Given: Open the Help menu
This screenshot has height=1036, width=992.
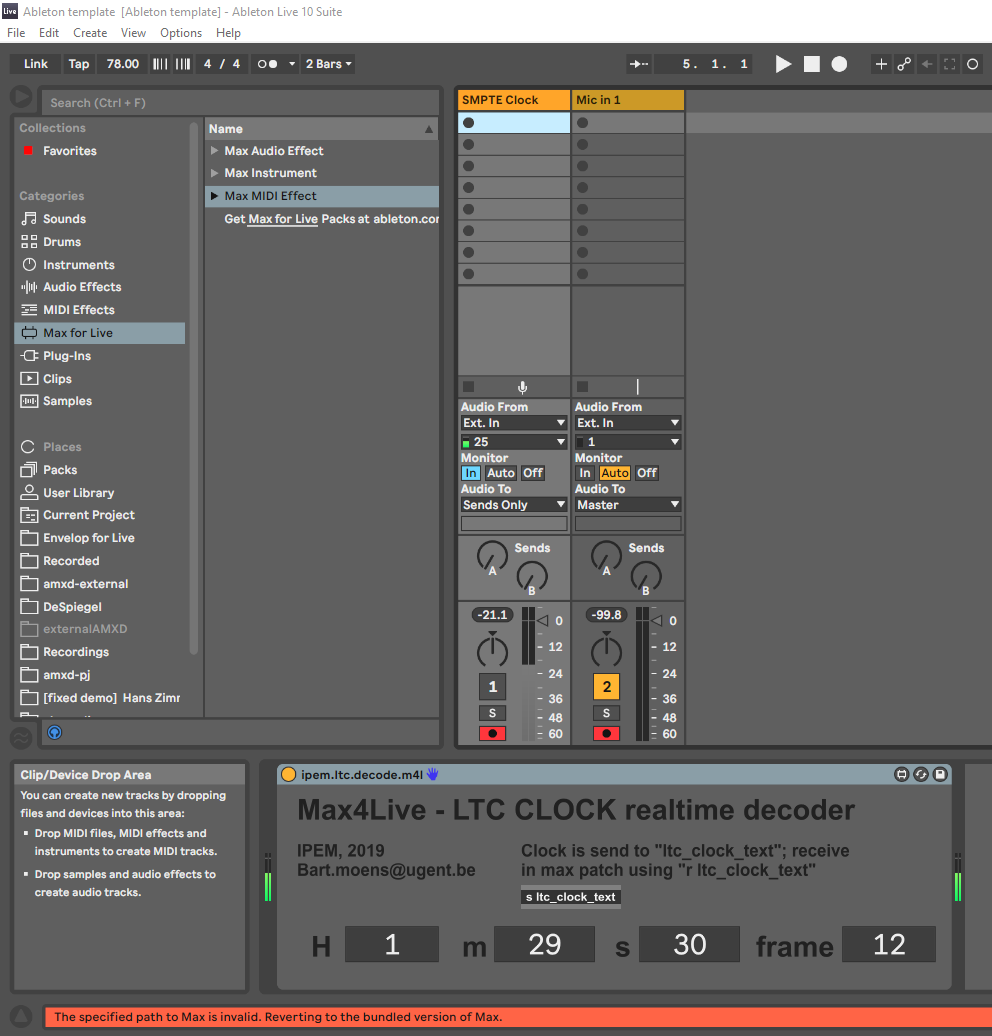Looking at the screenshot, I should click(228, 33).
